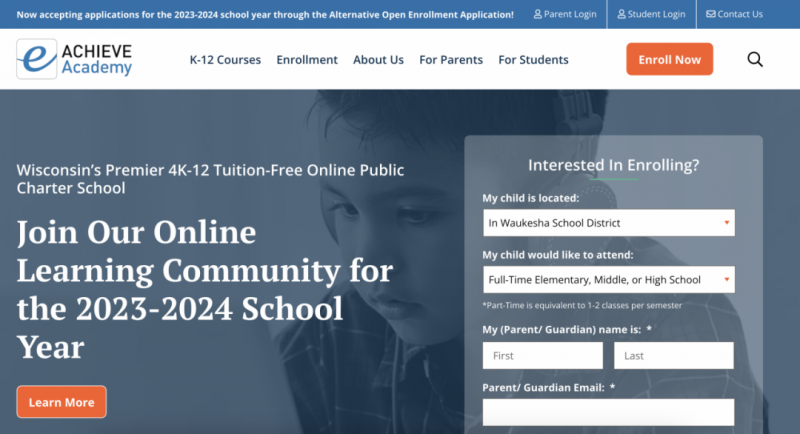Open the About Us menu
This screenshot has height=434, width=800.
(x=378, y=60)
